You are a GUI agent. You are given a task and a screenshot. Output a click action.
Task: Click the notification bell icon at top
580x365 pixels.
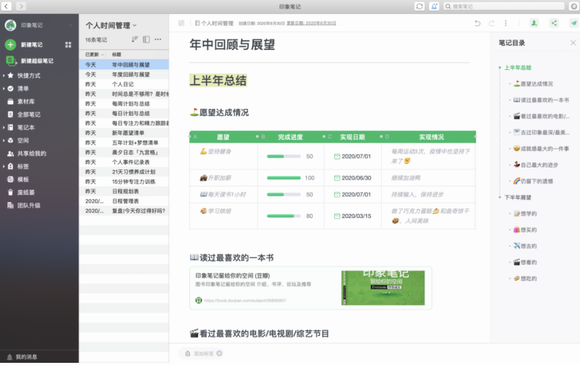pos(434,6)
